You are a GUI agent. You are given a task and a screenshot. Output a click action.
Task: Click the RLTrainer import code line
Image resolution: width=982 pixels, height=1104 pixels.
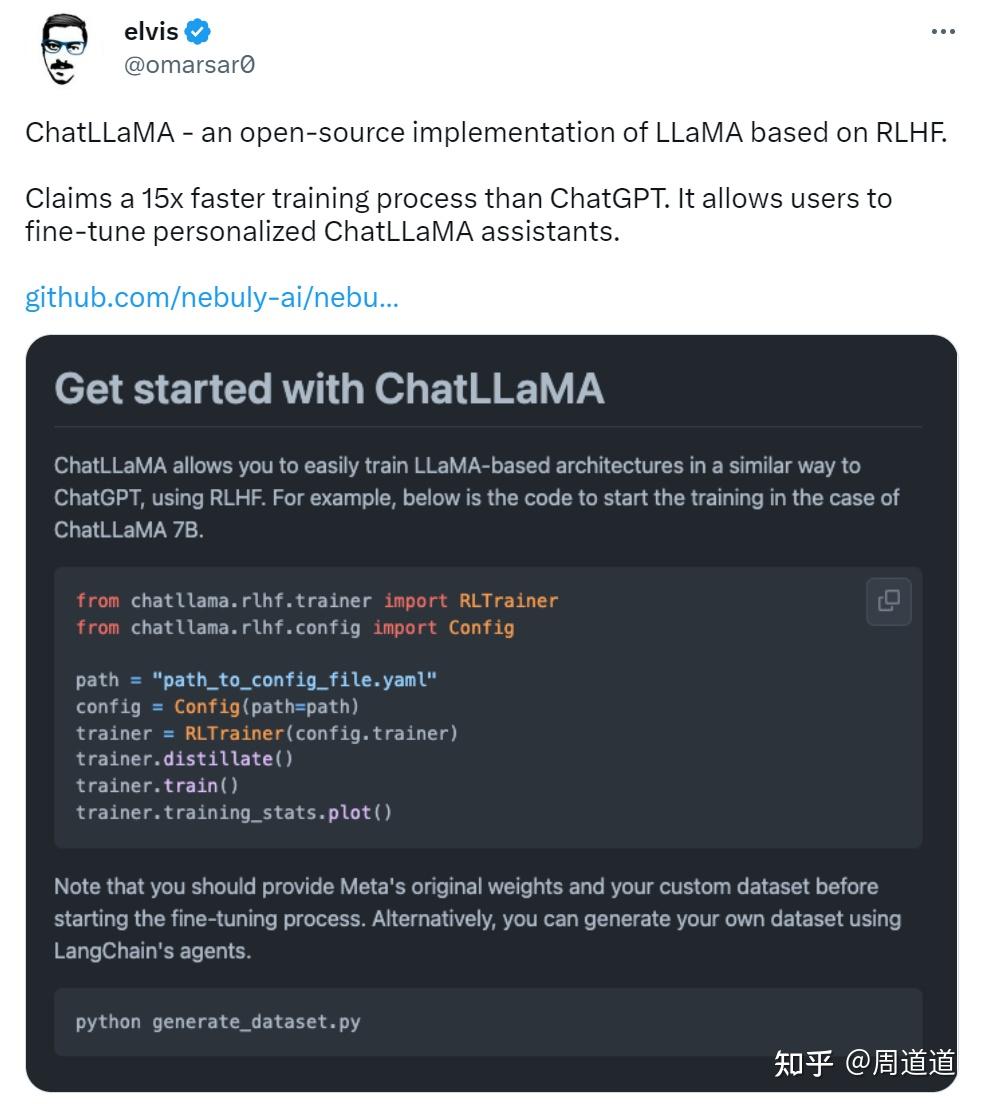click(317, 601)
